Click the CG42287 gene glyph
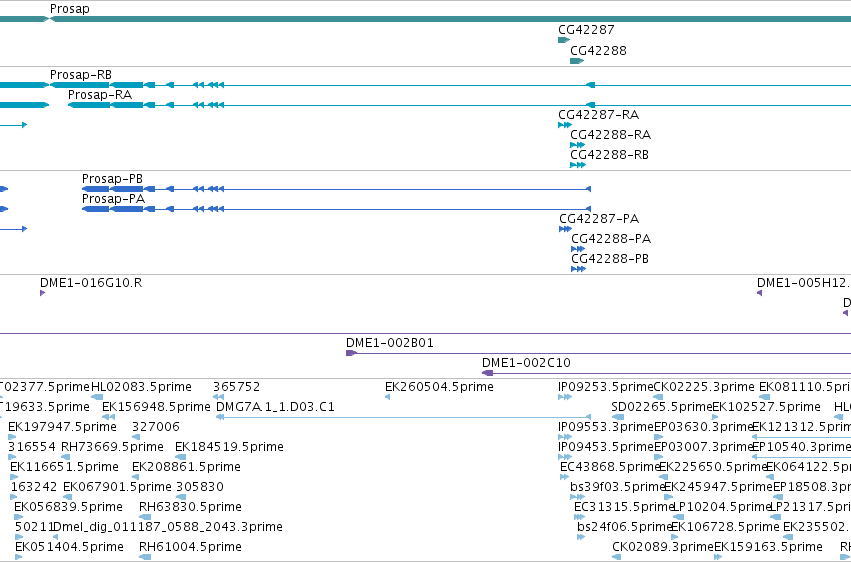 [x=564, y=40]
